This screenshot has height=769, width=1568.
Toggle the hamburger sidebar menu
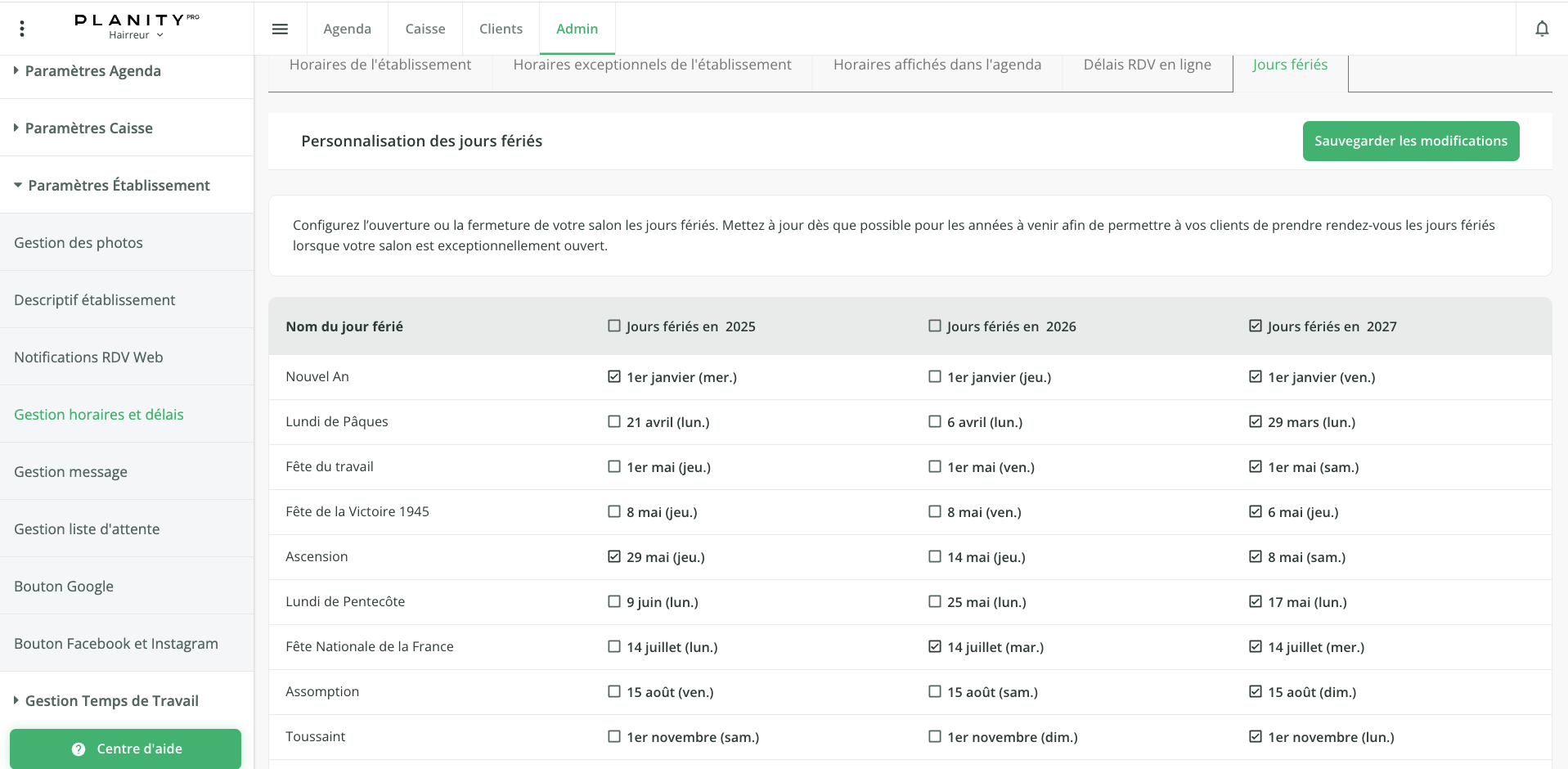[x=280, y=29]
